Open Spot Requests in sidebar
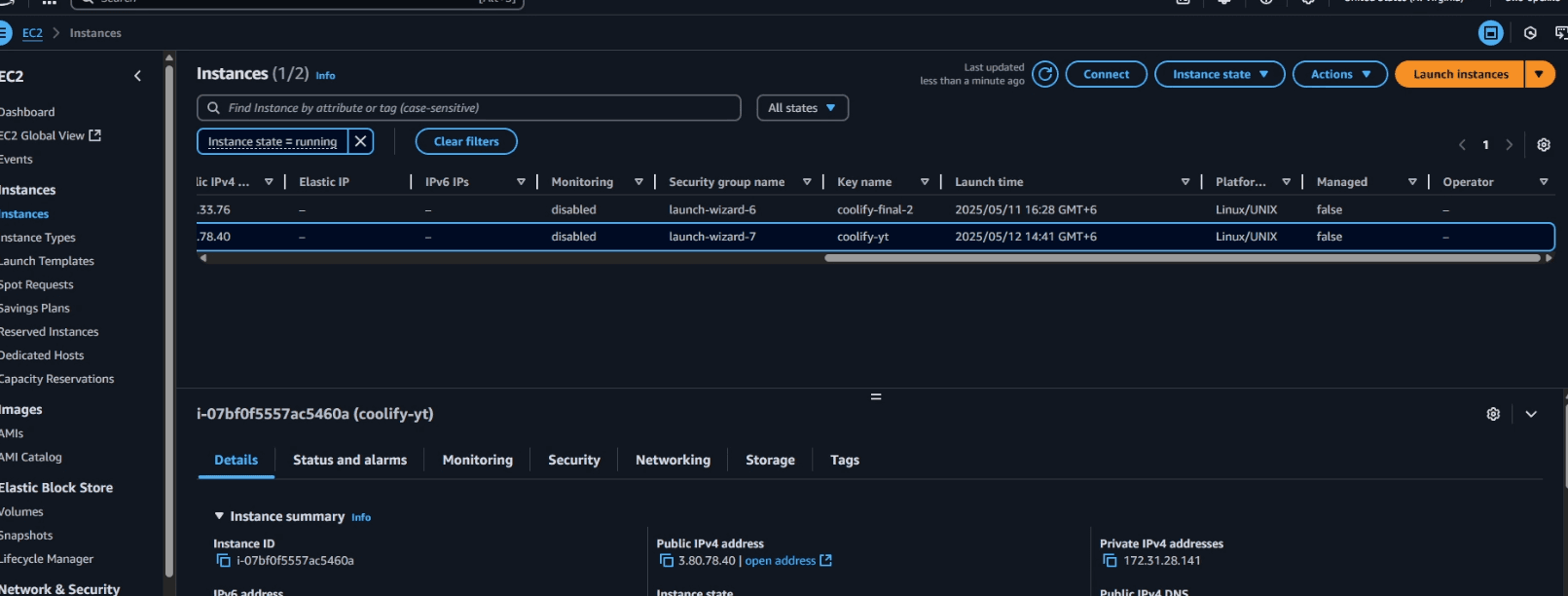This screenshot has height=596, width=1568. (37, 284)
